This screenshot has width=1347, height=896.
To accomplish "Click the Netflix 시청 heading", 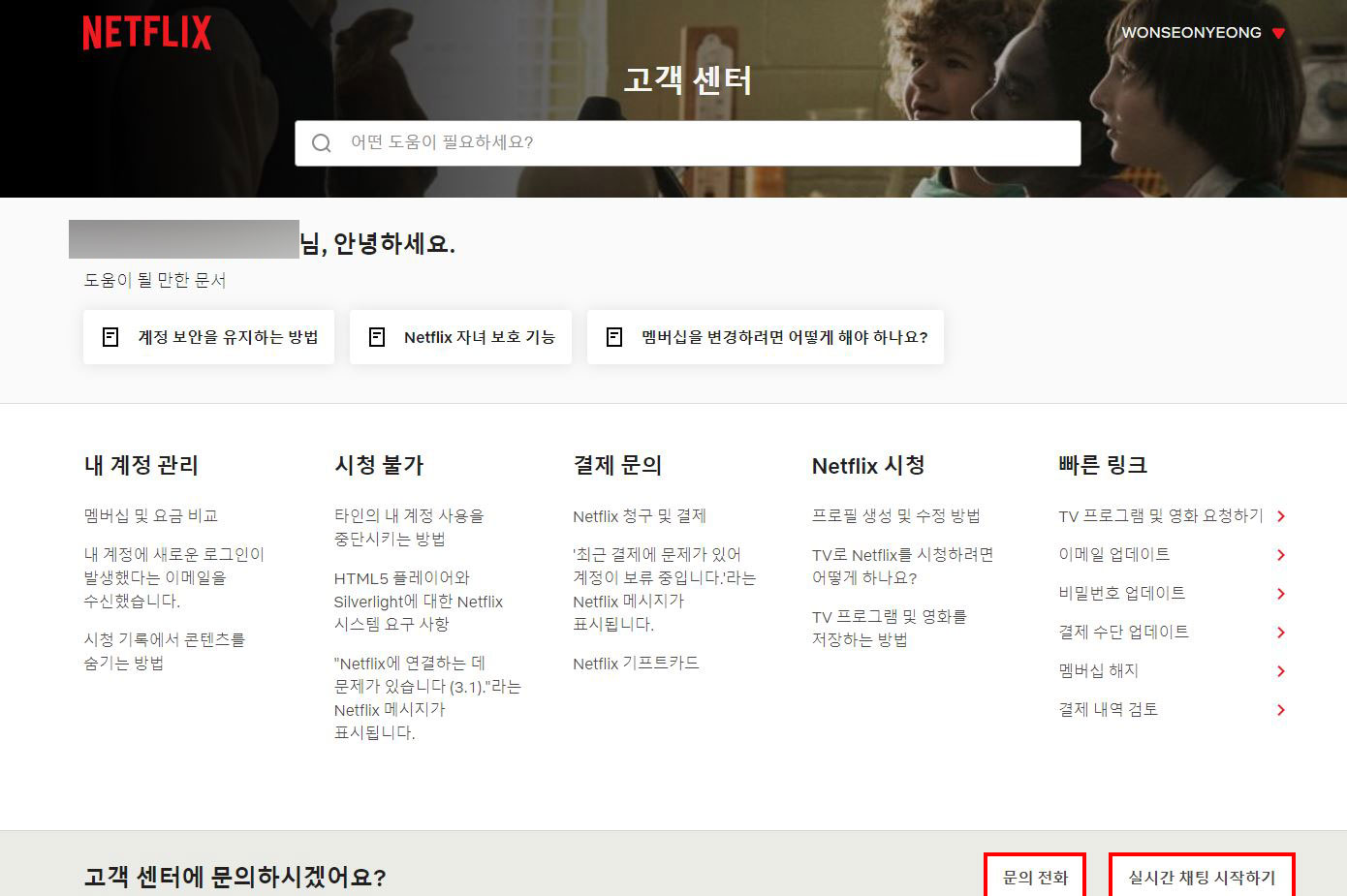I will pos(868,466).
